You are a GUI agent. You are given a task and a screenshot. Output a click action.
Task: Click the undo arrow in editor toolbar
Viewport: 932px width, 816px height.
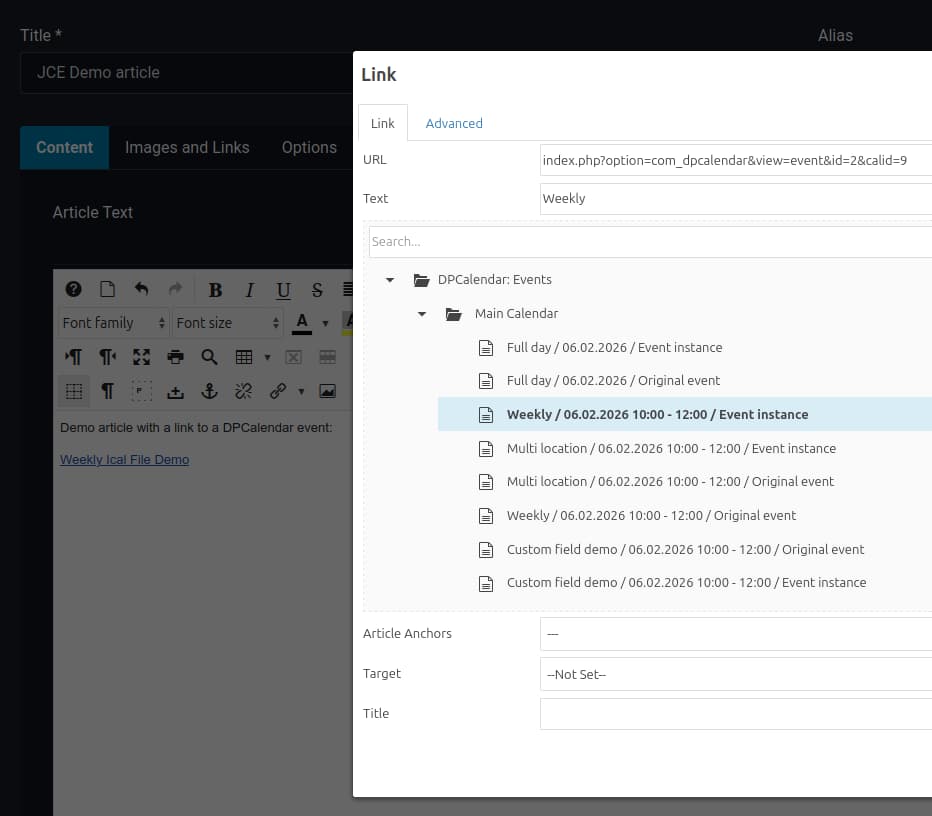pyautogui.click(x=141, y=290)
